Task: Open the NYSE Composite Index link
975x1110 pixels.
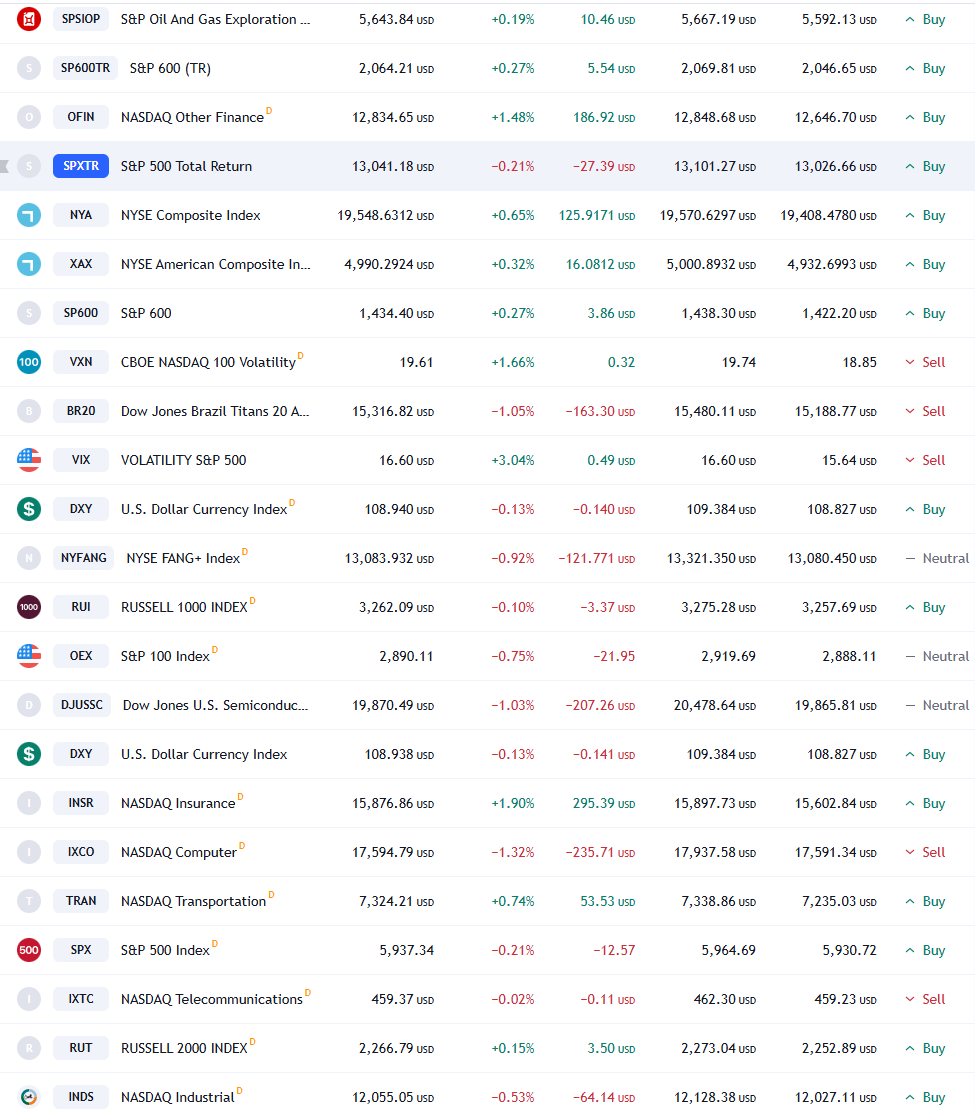Action: pyautogui.click(x=190, y=215)
